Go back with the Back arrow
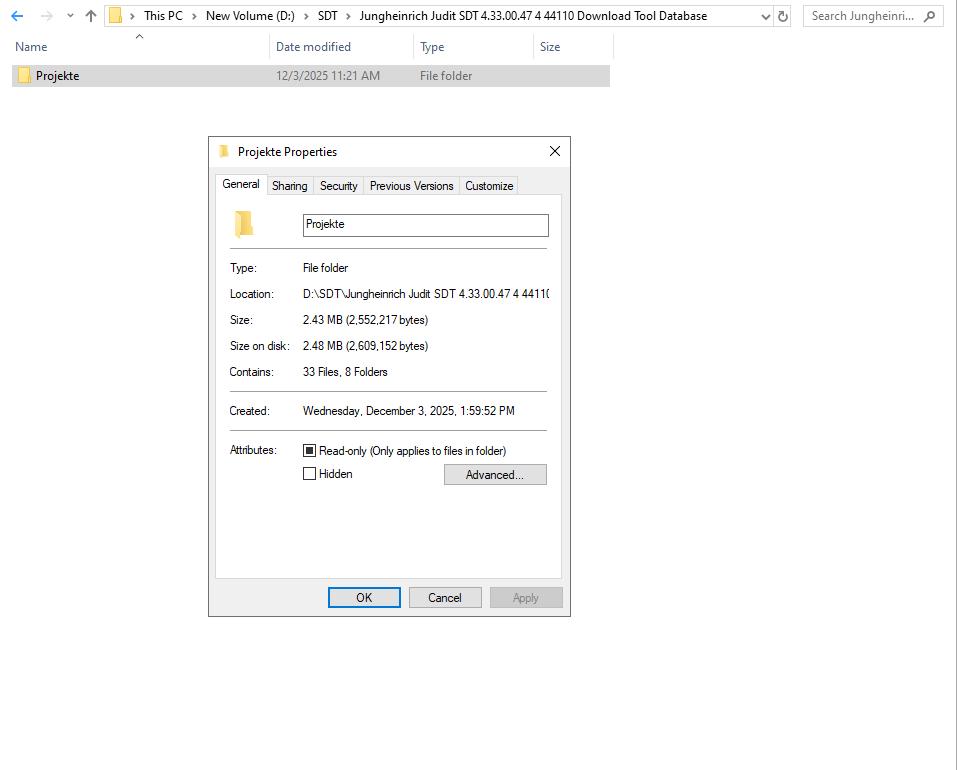Viewport: 957px width, 770px height. pyautogui.click(x=17, y=16)
